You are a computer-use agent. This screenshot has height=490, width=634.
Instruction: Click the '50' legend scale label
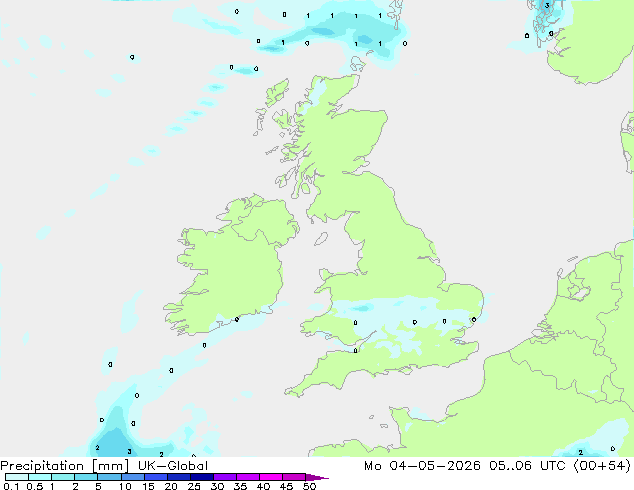click(x=310, y=486)
